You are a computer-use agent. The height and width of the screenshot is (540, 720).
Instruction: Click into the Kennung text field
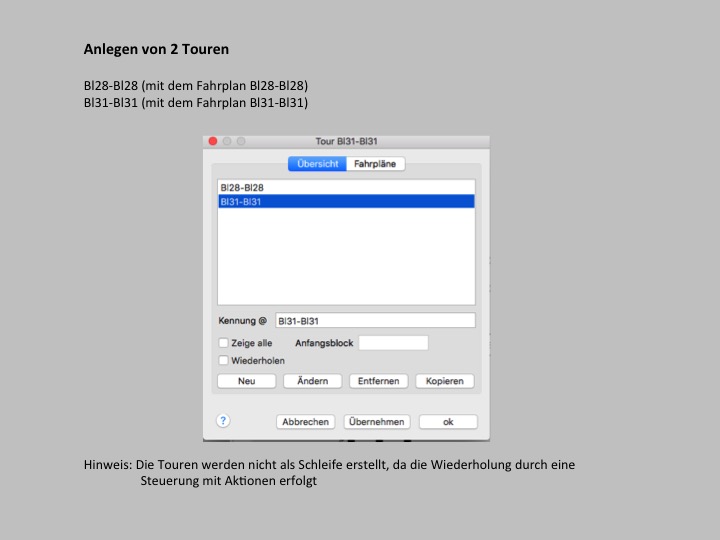coord(375,321)
